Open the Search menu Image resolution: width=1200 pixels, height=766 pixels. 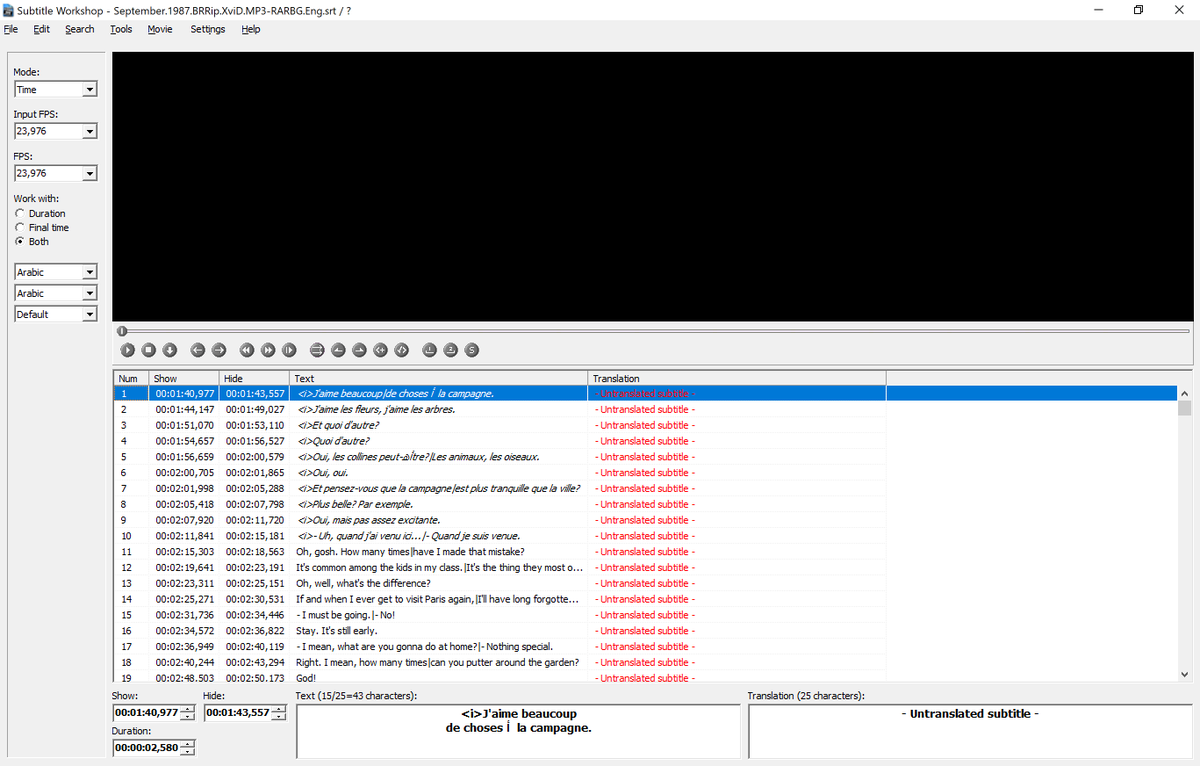click(80, 29)
